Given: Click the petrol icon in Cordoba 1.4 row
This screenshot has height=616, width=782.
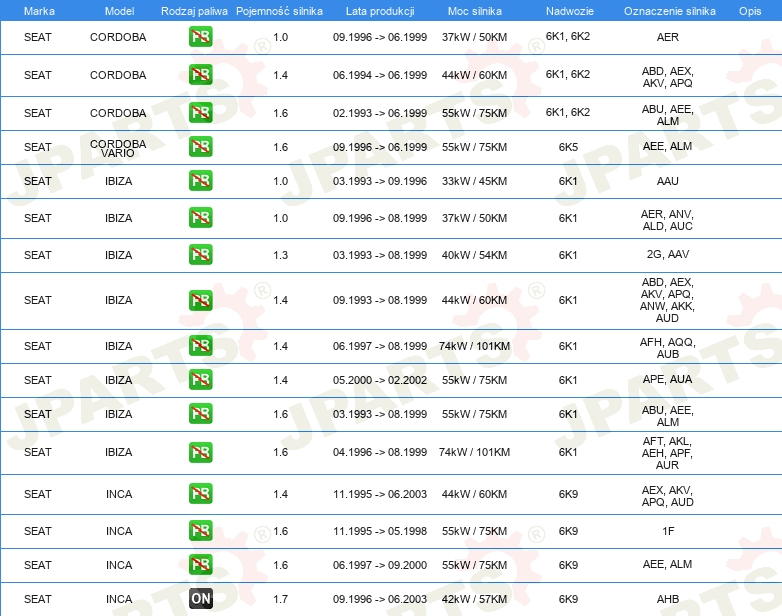Looking at the screenshot, I should click(x=200, y=75).
